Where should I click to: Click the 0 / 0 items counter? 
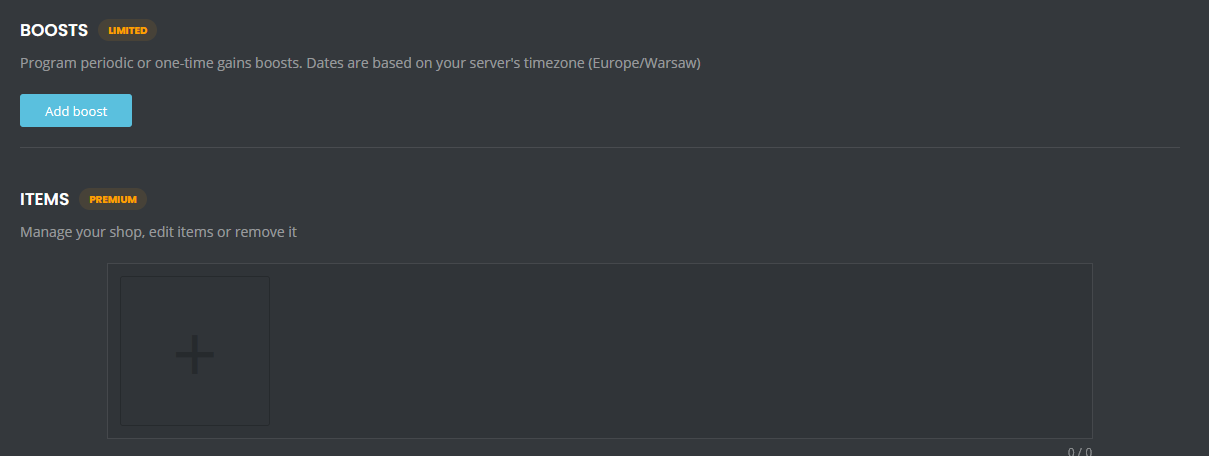1080,451
